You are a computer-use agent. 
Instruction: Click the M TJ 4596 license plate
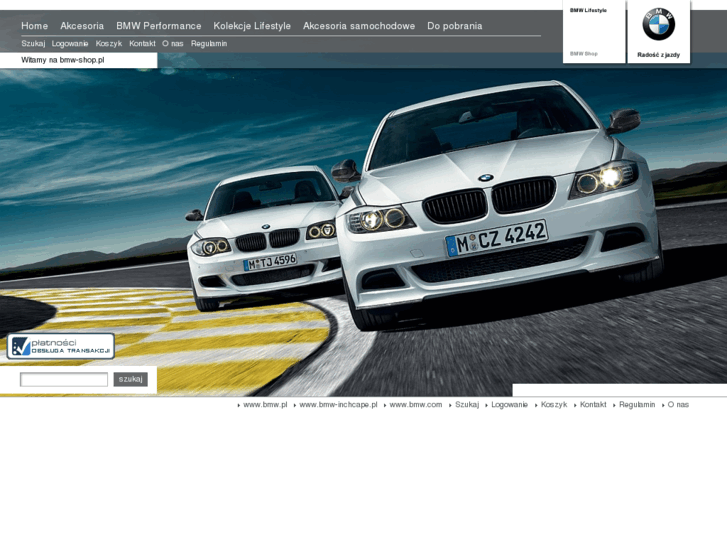click(270, 262)
